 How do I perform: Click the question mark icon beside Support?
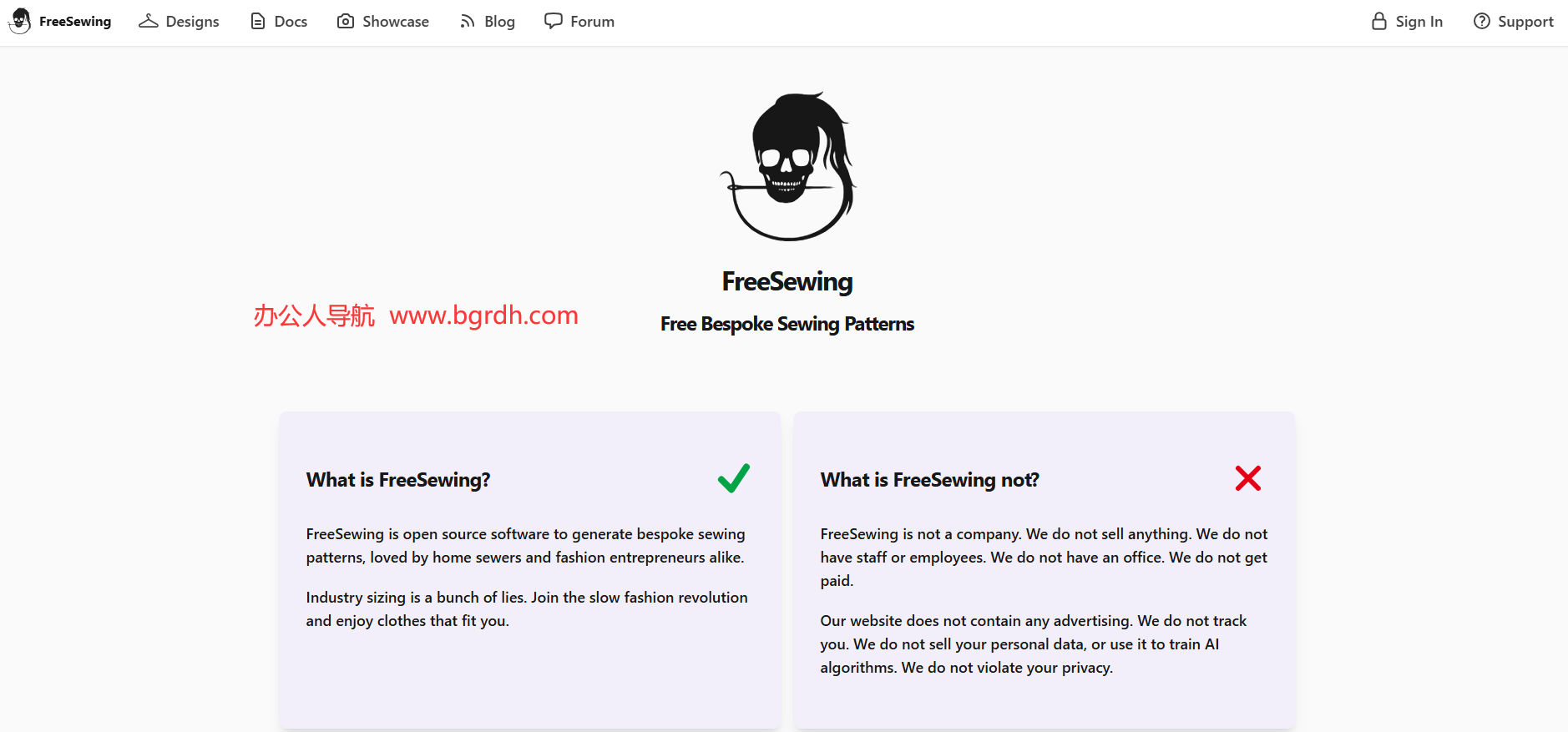pyautogui.click(x=1482, y=21)
